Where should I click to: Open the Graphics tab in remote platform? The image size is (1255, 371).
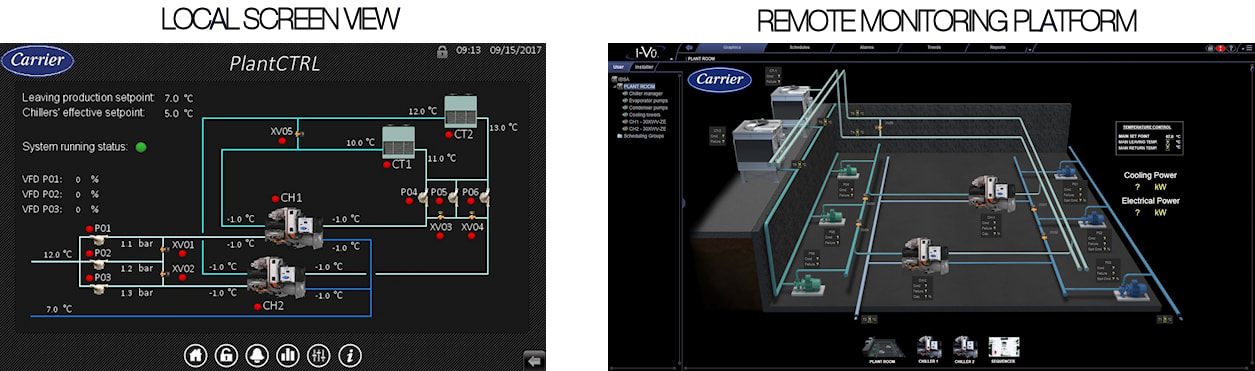click(x=732, y=47)
